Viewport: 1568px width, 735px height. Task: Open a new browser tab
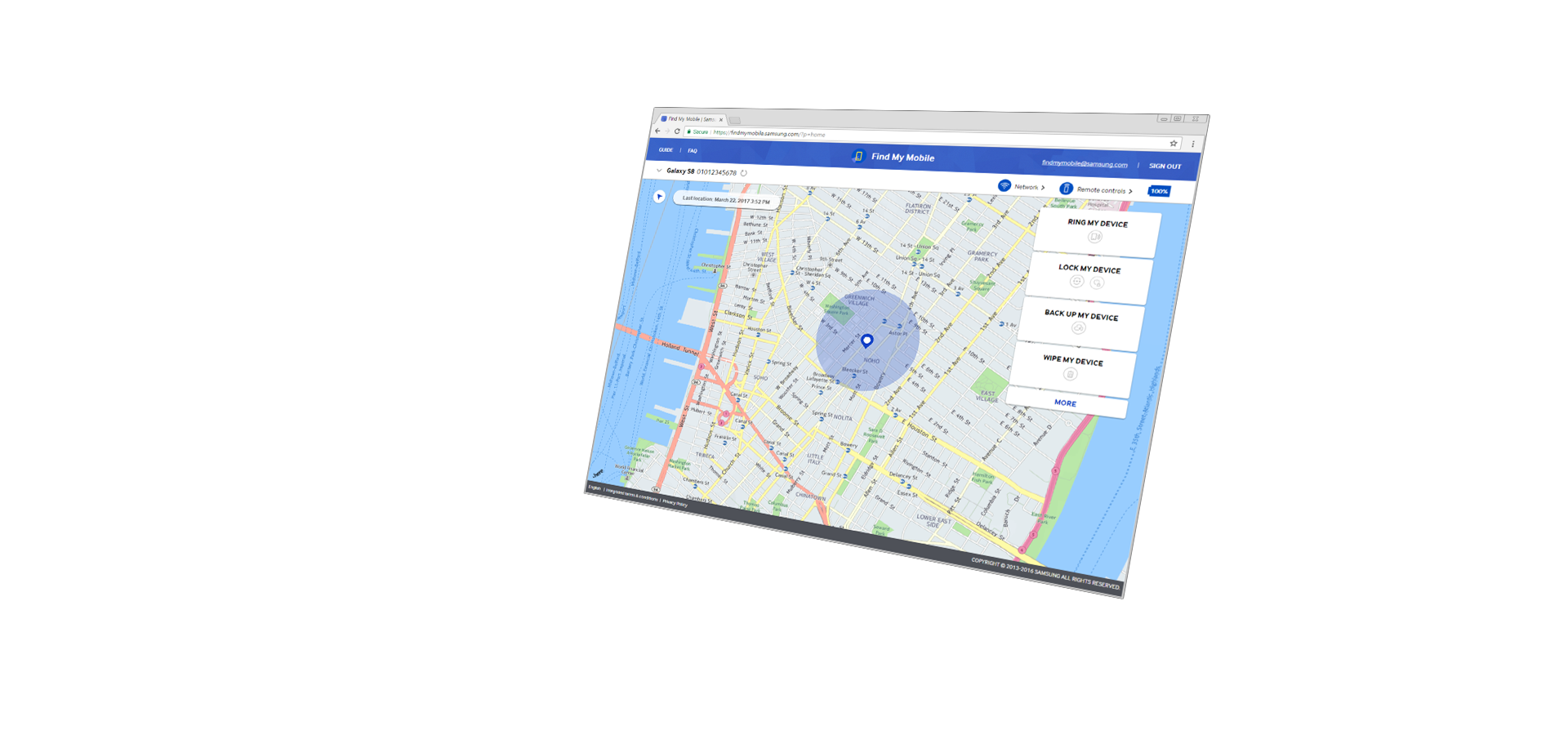tap(735, 120)
